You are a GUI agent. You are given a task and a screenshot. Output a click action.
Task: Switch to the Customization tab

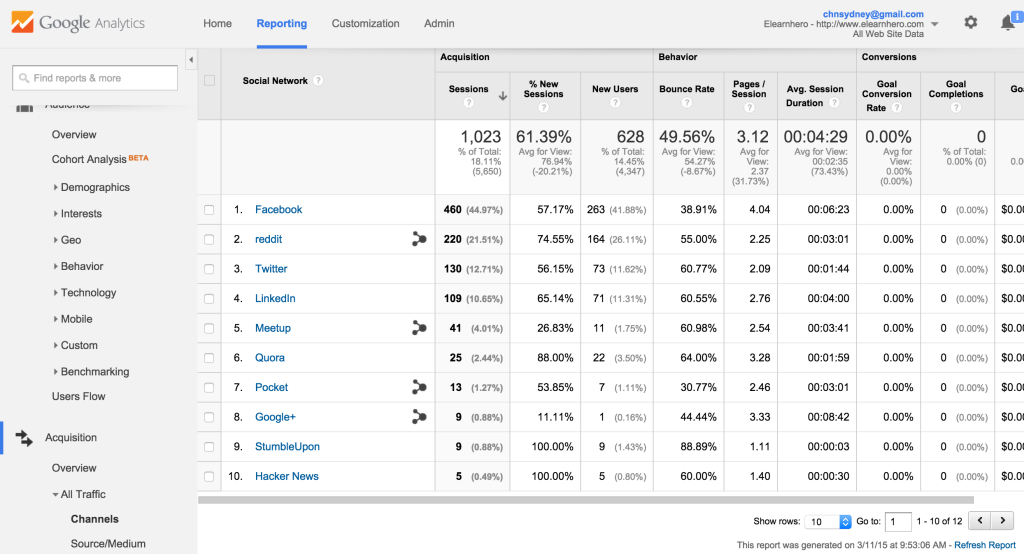365,24
